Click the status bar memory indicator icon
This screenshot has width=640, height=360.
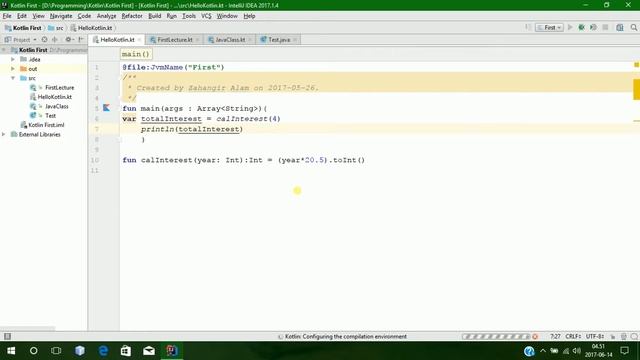point(634,336)
